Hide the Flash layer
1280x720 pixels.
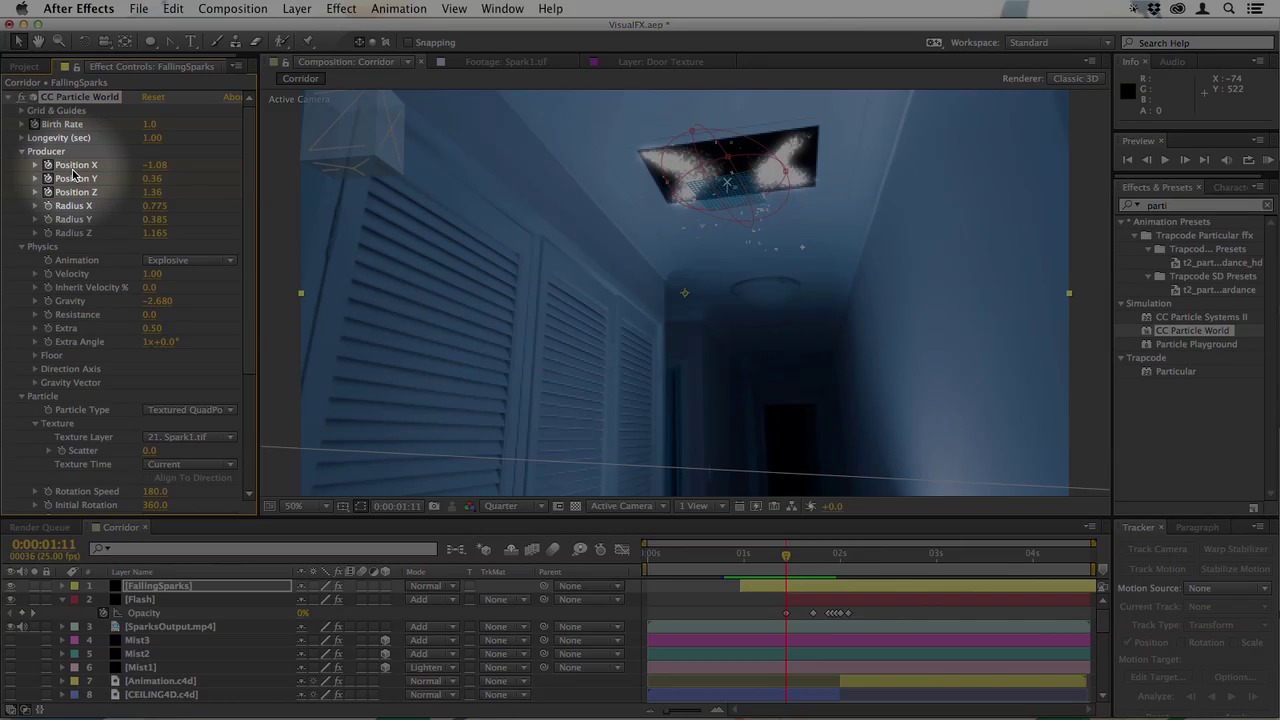click(x=10, y=600)
